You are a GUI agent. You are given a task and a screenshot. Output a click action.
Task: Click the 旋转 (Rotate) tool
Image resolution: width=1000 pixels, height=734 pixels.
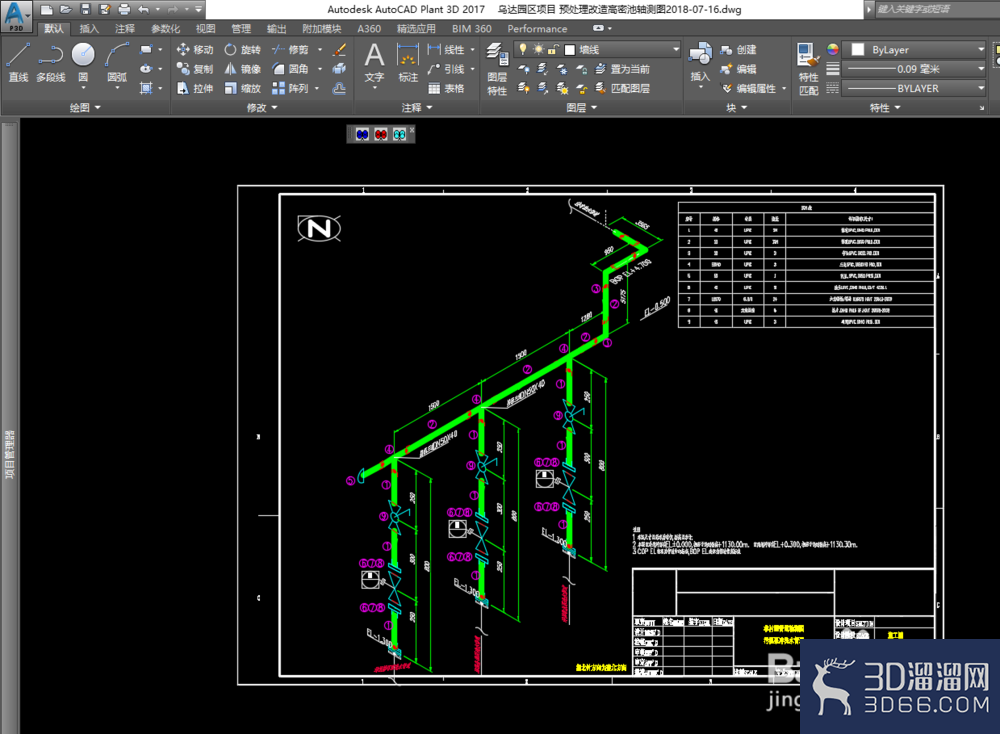click(242, 50)
